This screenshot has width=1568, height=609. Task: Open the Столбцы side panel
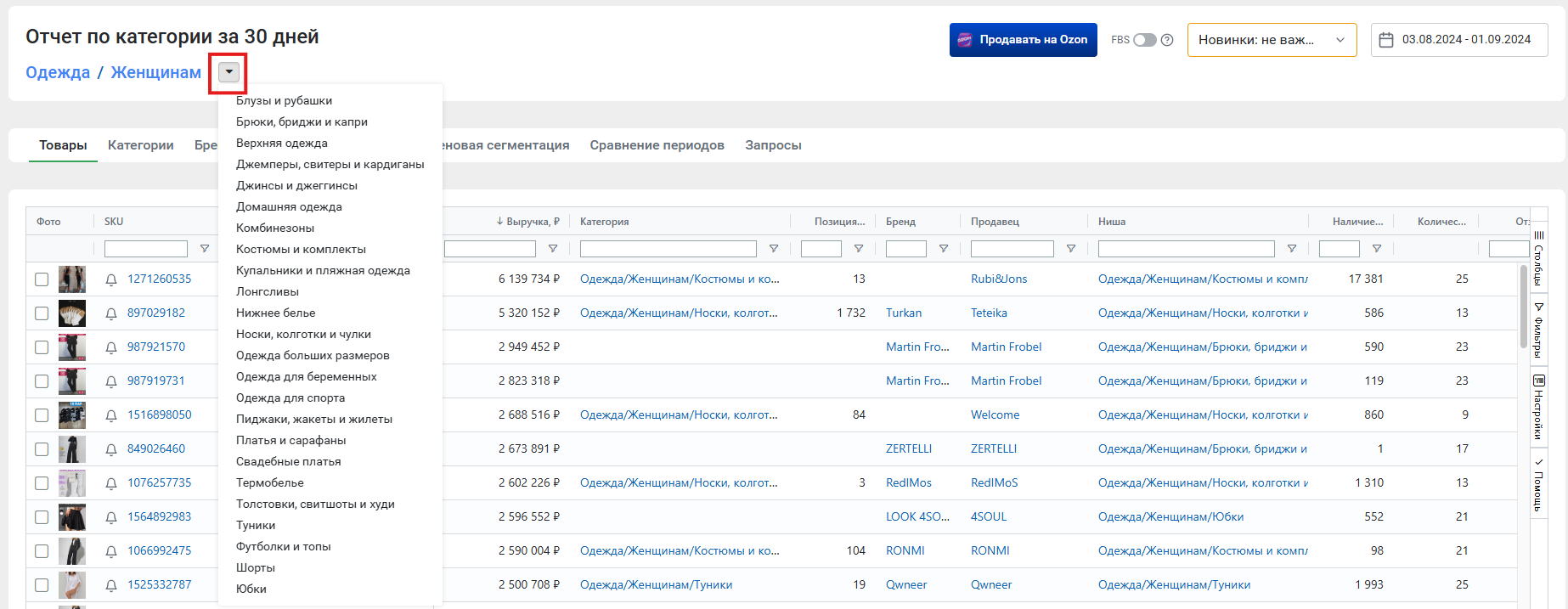[1538, 257]
